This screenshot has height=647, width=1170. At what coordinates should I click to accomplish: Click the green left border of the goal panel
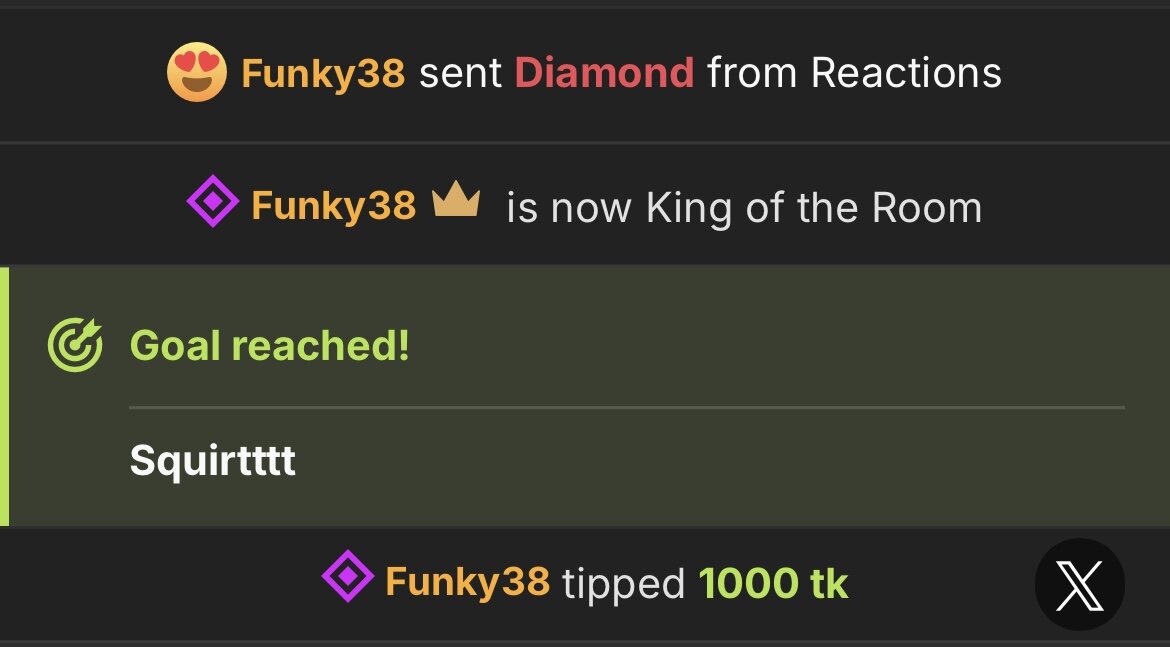point(5,396)
